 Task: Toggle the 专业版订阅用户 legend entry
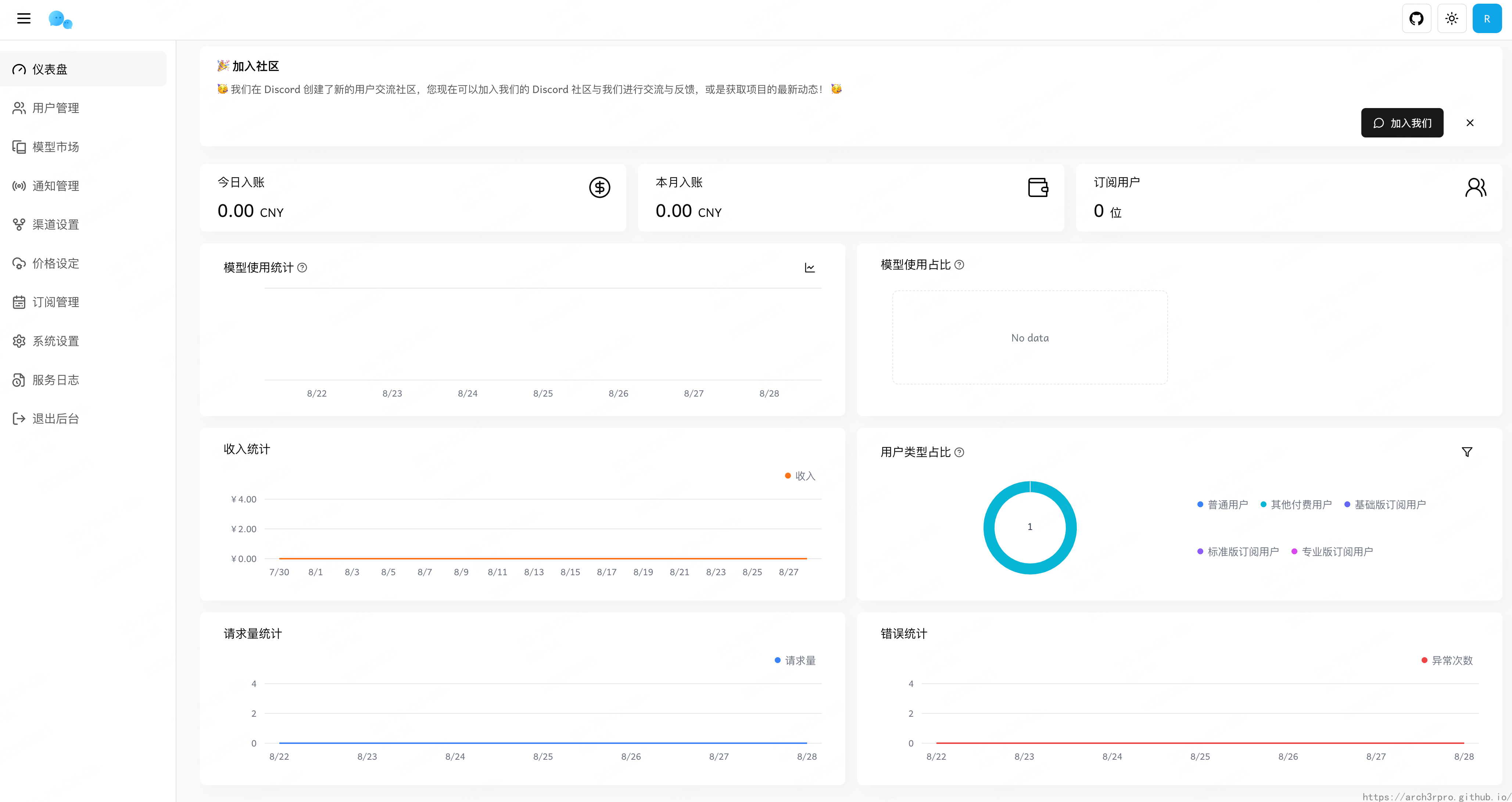click(x=1332, y=552)
